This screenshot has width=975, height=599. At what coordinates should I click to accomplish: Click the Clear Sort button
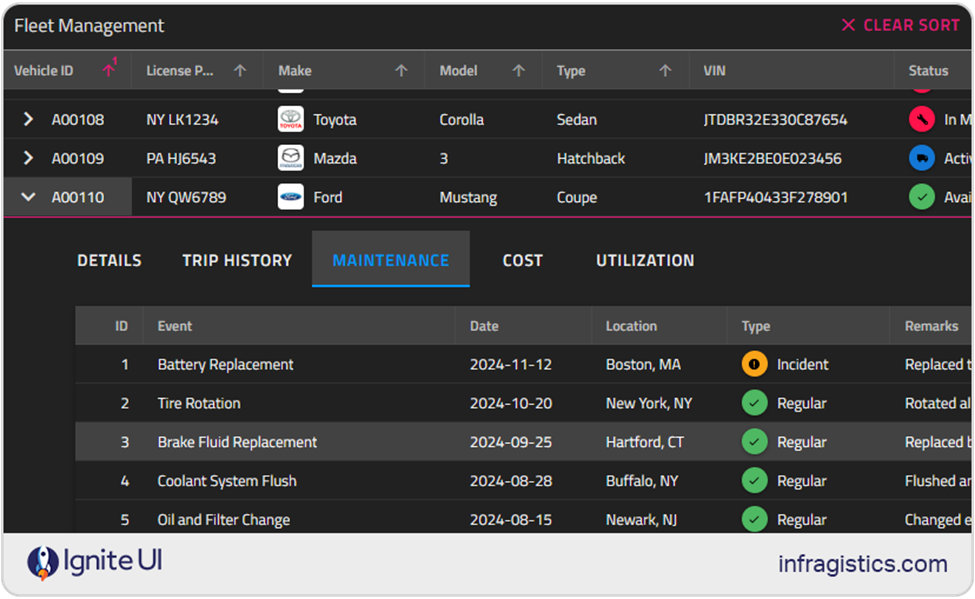click(900, 25)
